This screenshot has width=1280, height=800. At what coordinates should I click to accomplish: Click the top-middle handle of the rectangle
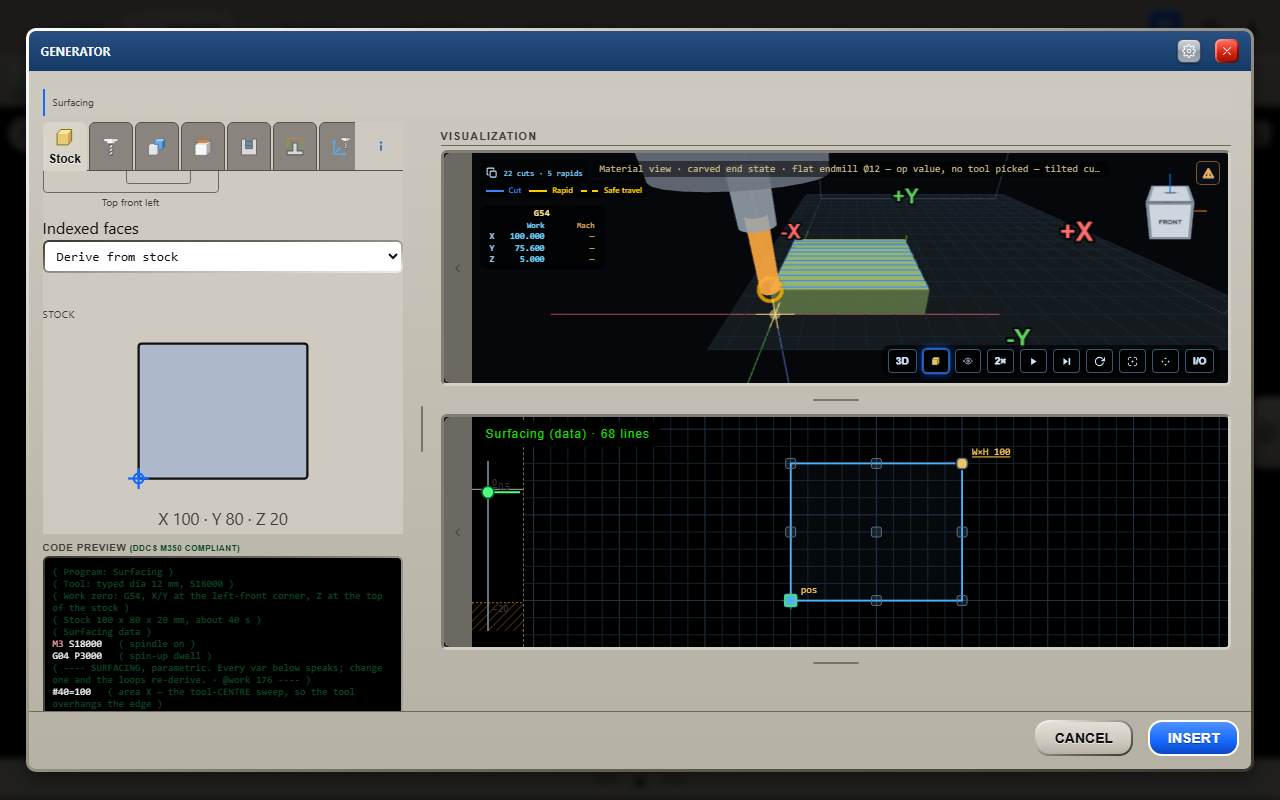tap(876, 463)
